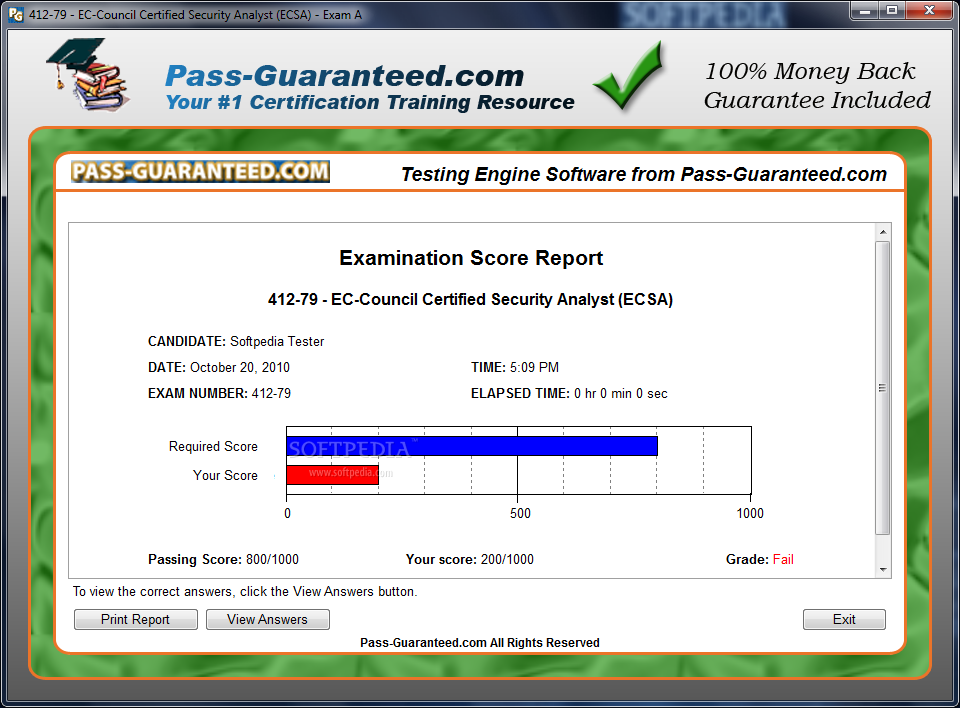This screenshot has width=960, height=708.
Task: Click 'Examination Score Report' heading
Action: coord(471,258)
